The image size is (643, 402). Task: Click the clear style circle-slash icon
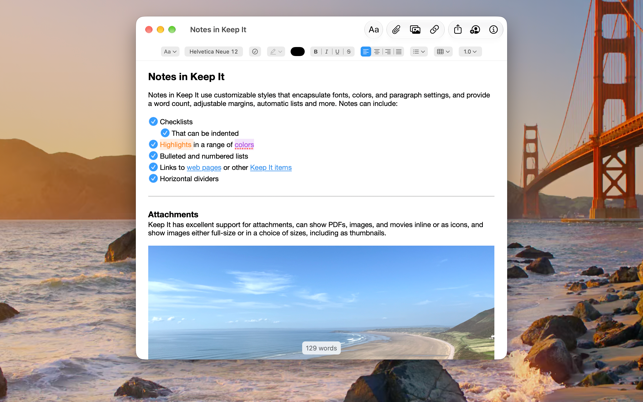(x=255, y=52)
